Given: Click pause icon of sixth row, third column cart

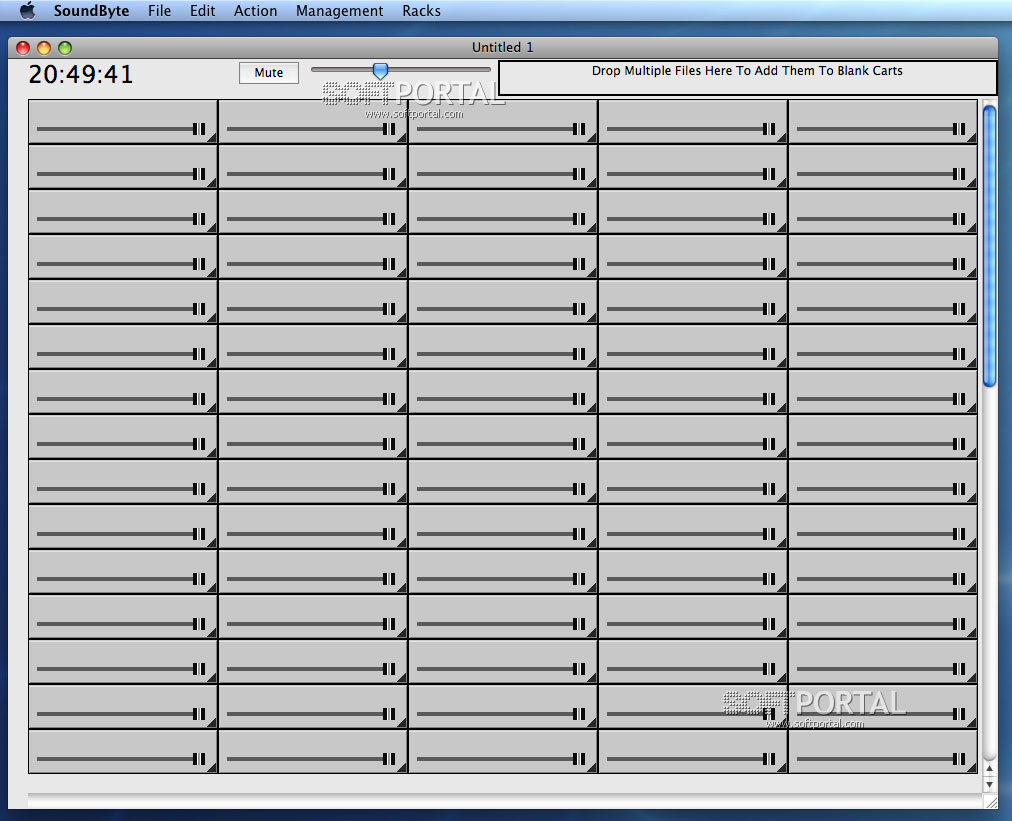Looking at the screenshot, I should pyautogui.click(x=579, y=354).
